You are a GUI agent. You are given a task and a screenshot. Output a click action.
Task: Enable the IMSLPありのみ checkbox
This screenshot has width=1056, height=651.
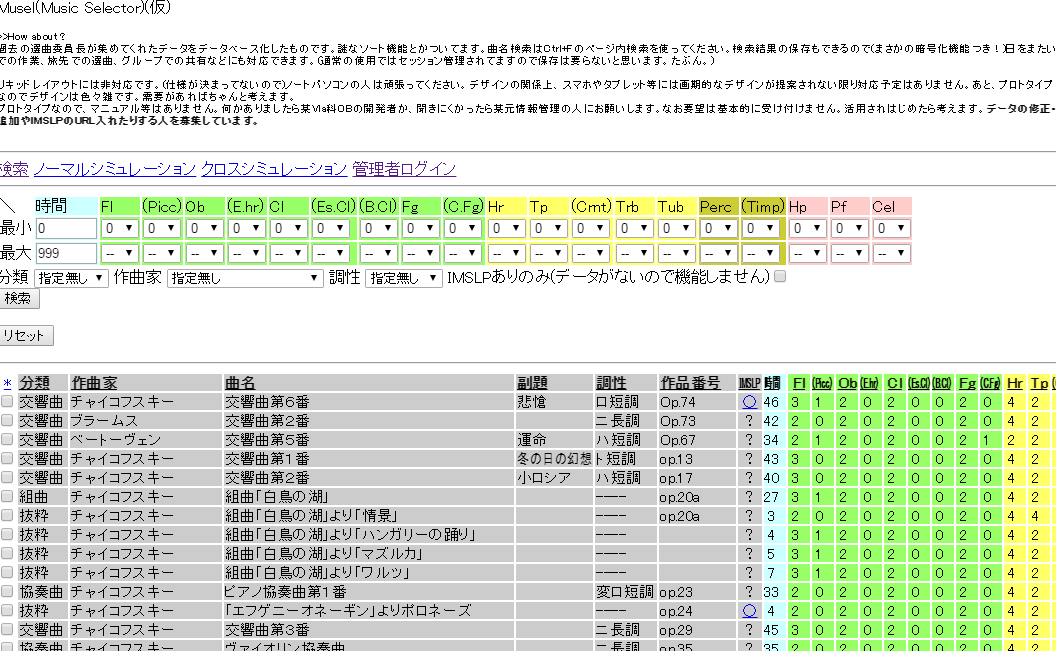(780, 276)
